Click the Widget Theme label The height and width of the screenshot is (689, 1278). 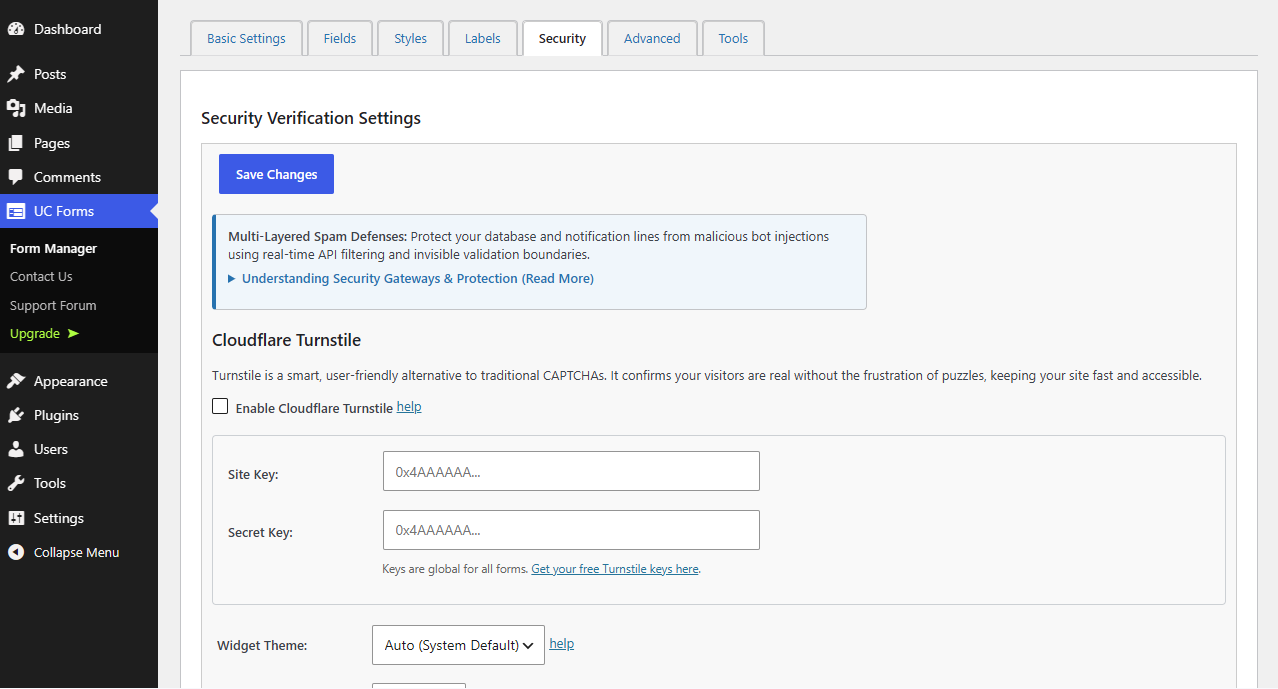[x=262, y=645]
